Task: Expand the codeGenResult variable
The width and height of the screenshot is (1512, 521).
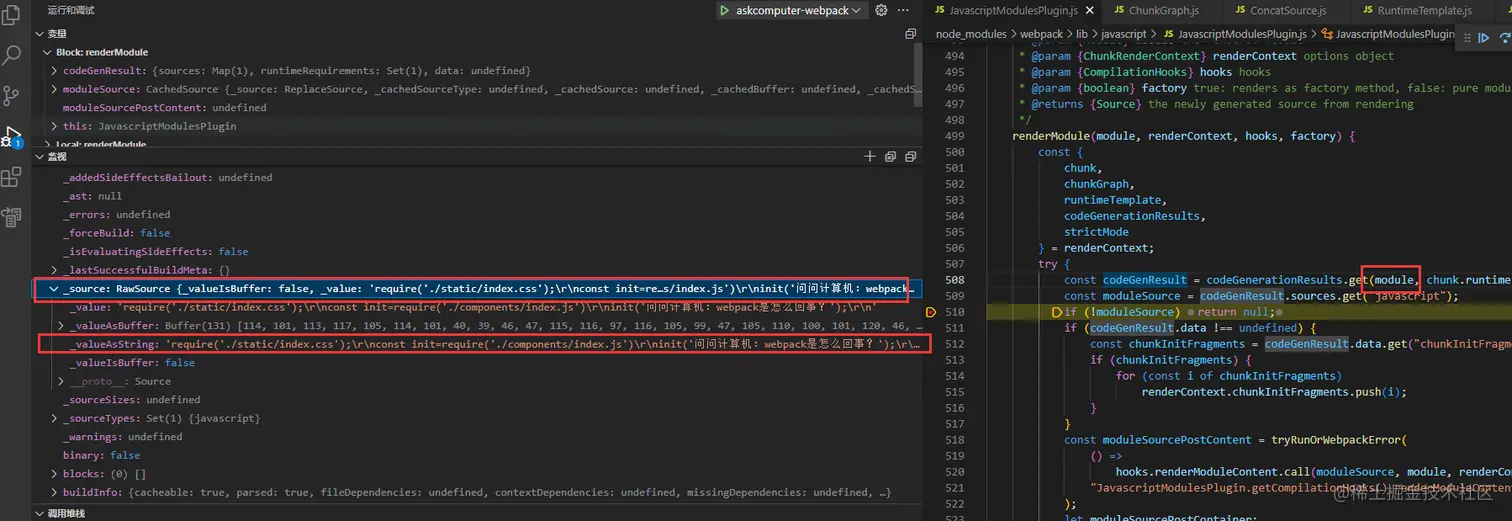Action: coord(55,71)
